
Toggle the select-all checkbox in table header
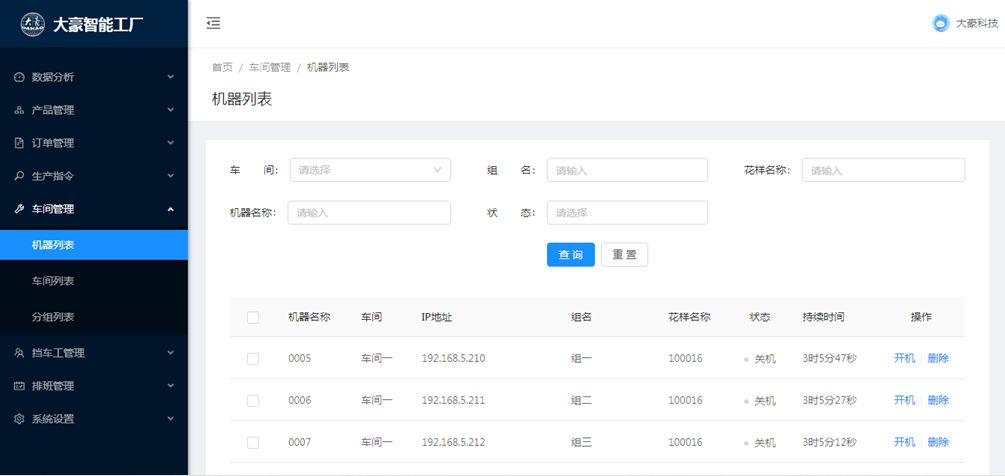pos(253,317)
